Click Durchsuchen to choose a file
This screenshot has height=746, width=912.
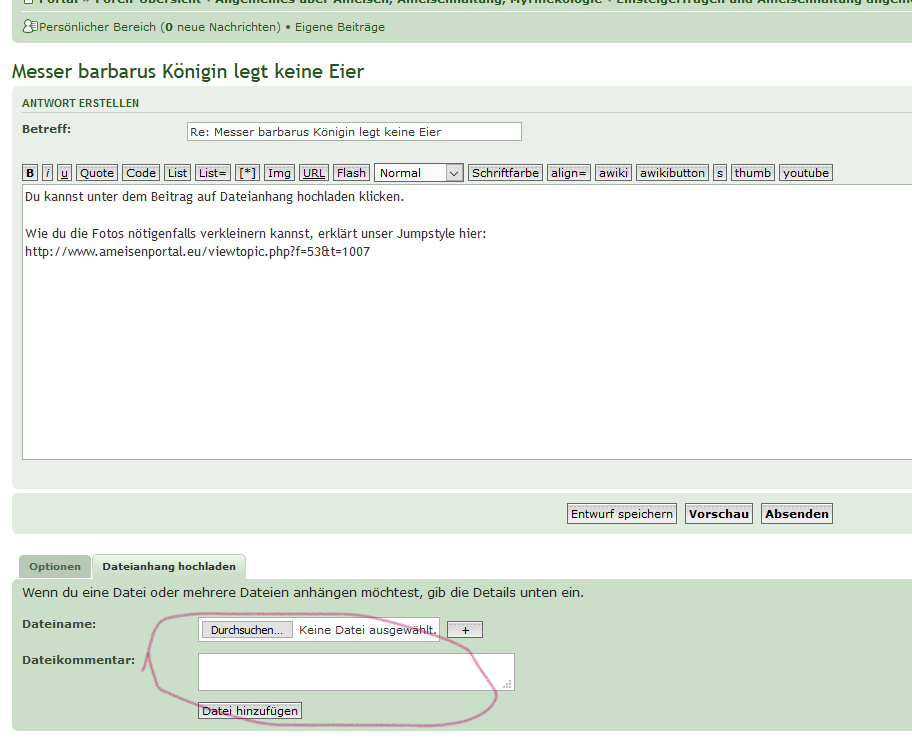(x=247, y=630)
